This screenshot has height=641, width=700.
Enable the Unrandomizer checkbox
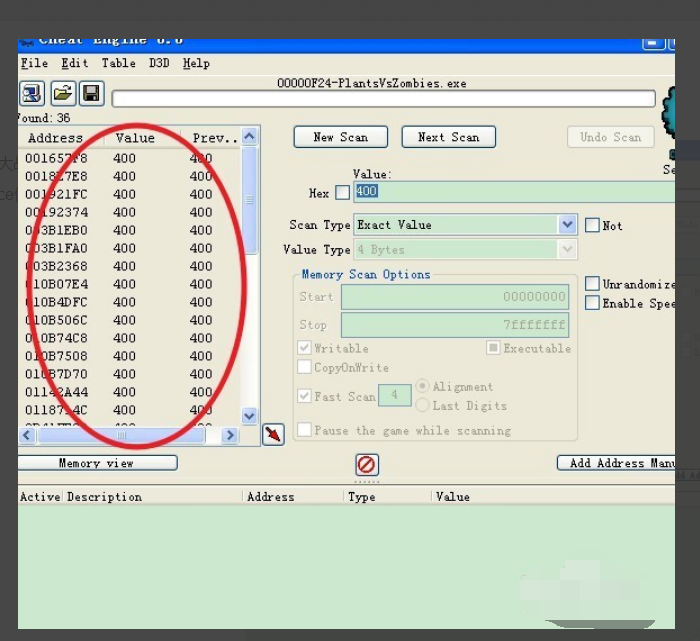coord(592,285)
